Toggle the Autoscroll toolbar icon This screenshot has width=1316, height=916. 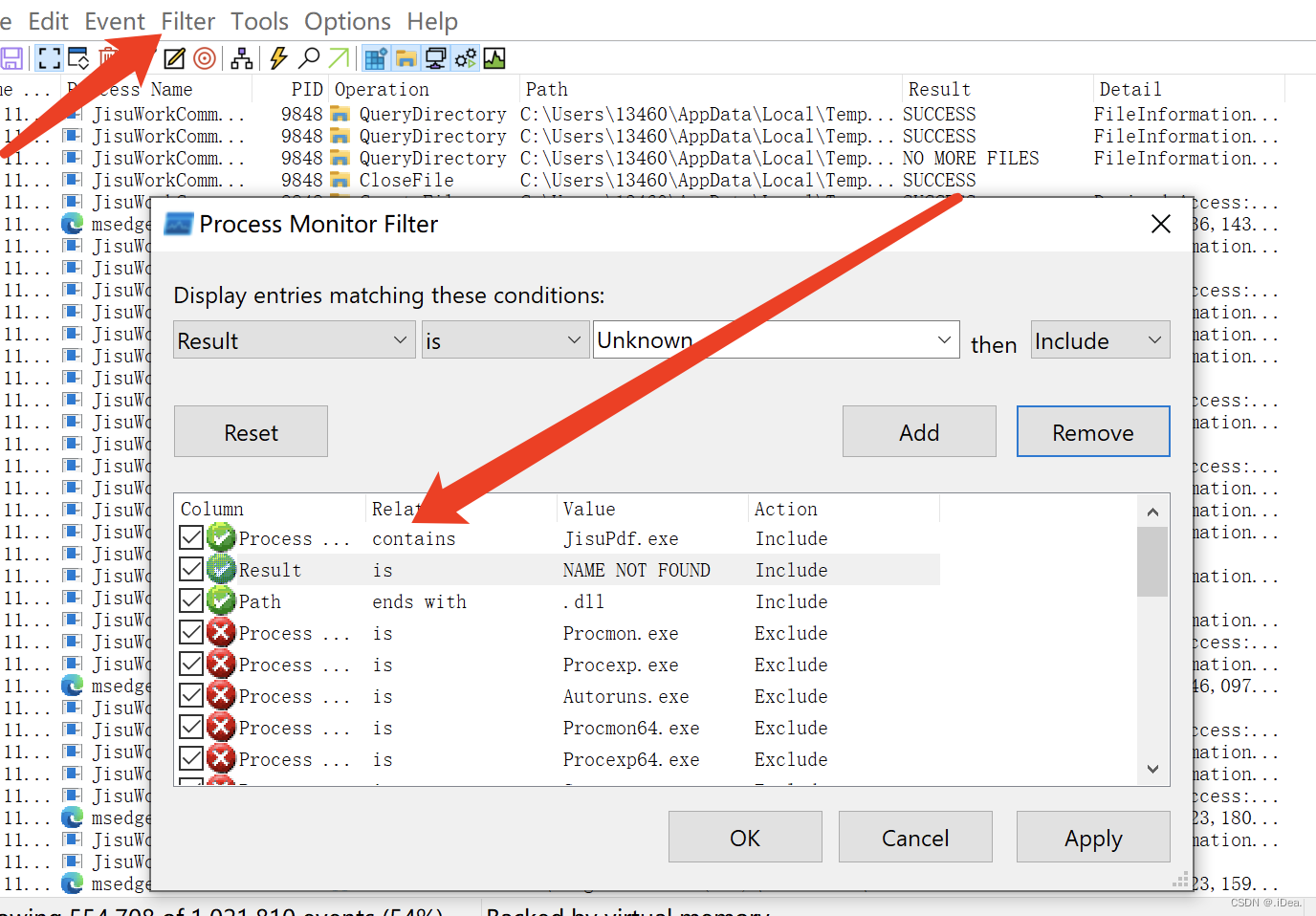78,58
